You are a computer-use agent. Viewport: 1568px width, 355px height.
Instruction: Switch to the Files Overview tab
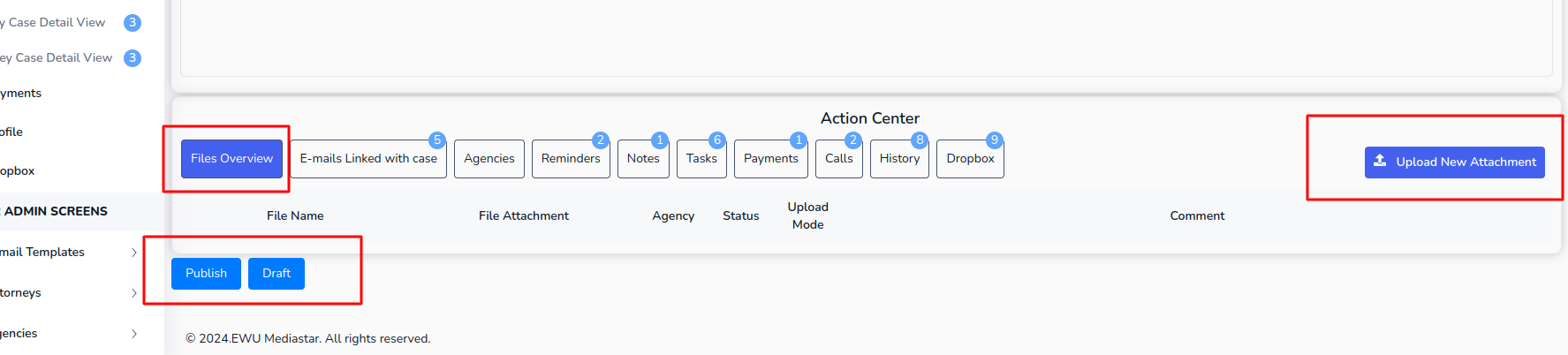pos(231,159)
